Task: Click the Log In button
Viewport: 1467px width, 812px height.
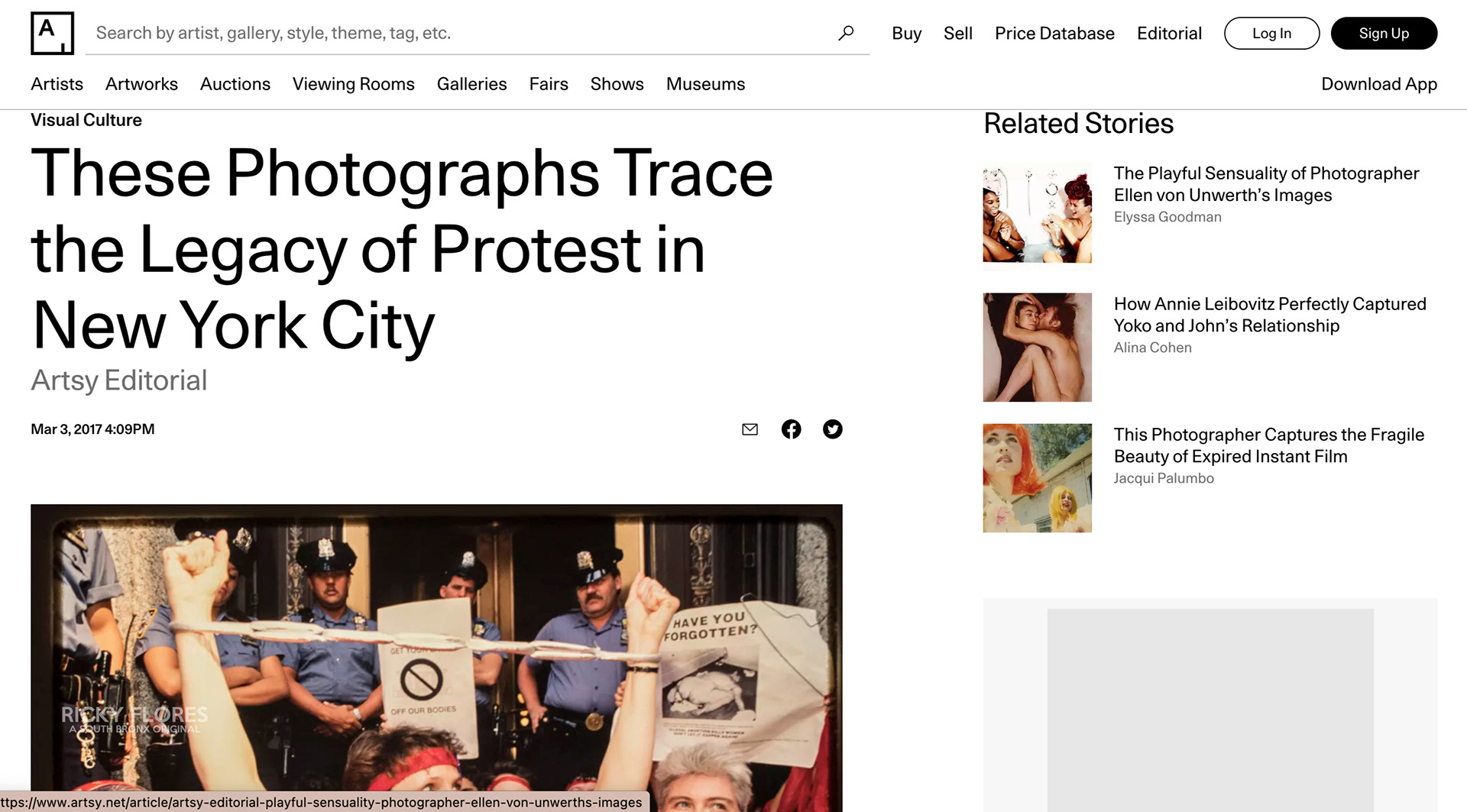Action: click(1271, 34)
